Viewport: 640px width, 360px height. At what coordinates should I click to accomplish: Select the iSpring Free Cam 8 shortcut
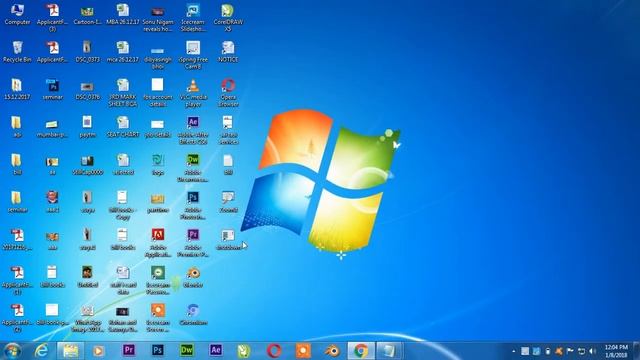(193, 55)
